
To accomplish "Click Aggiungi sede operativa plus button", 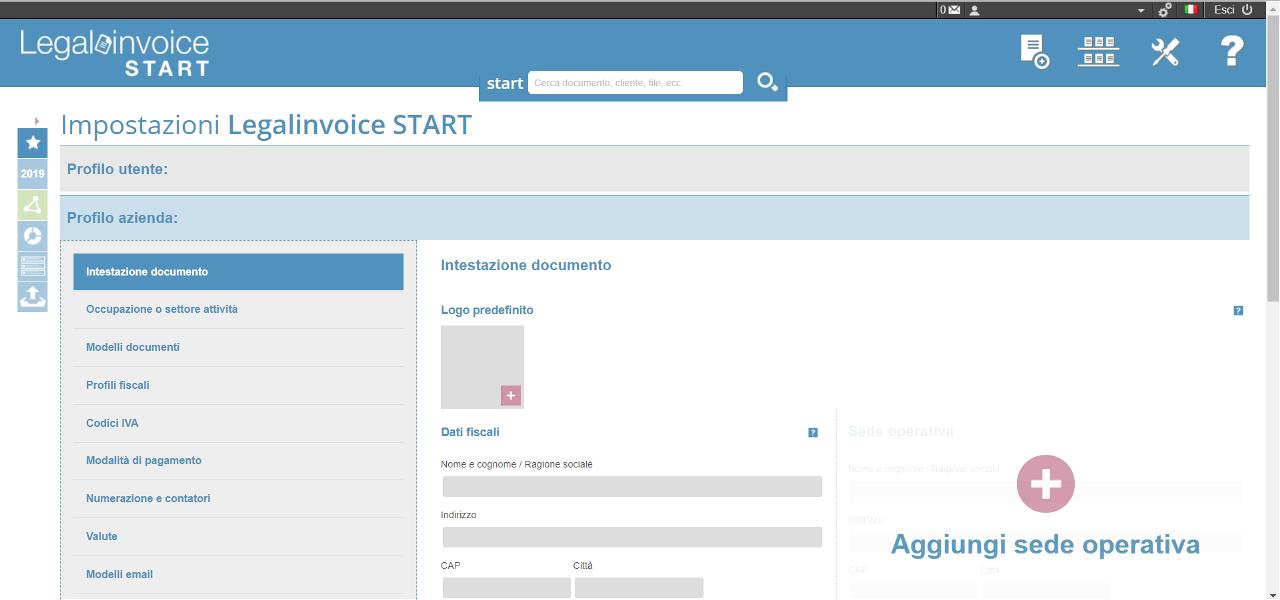I will click(x=1045, y=484).
